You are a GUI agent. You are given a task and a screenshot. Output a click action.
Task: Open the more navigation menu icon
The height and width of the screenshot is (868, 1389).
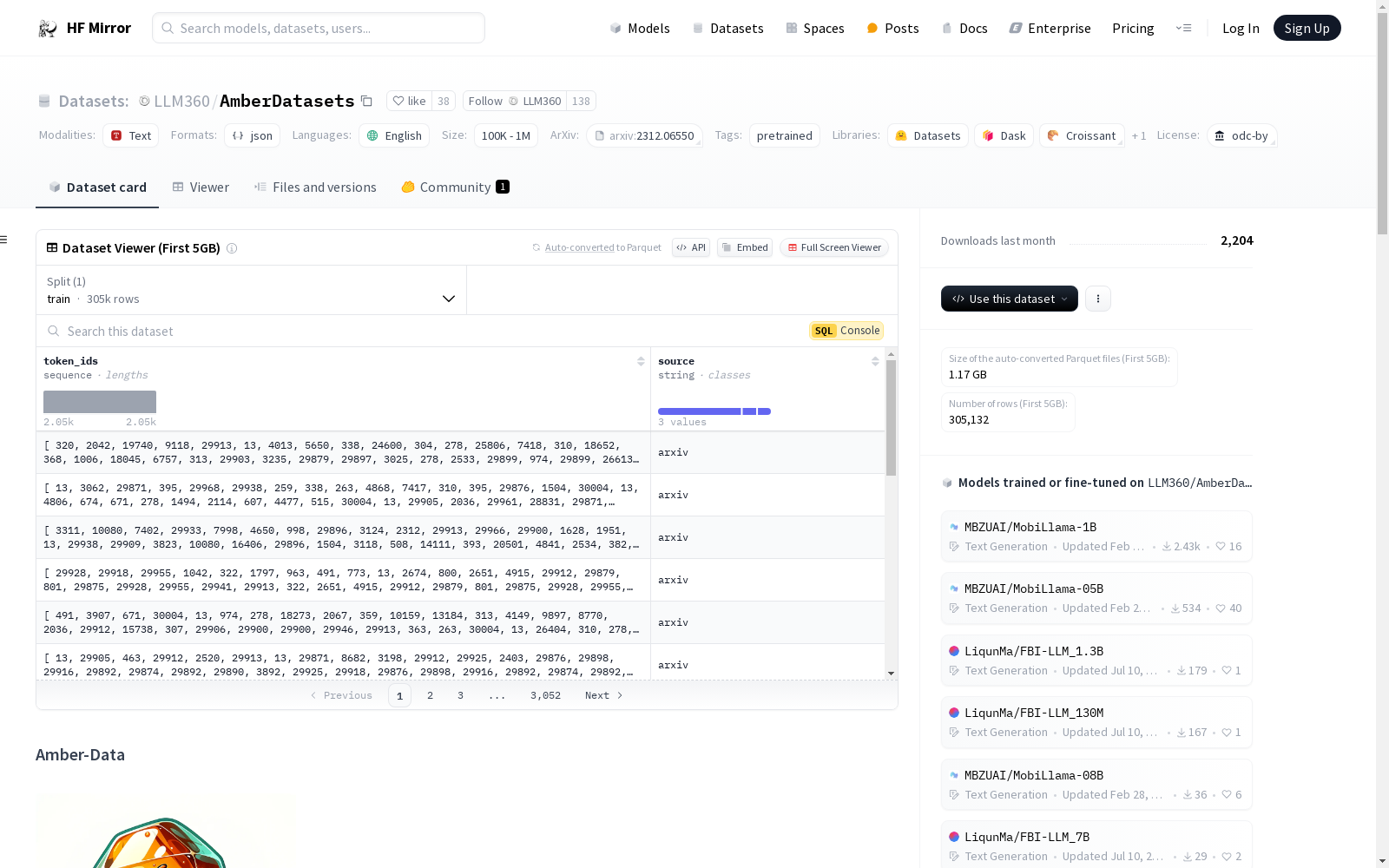[x=1183, y=28]
